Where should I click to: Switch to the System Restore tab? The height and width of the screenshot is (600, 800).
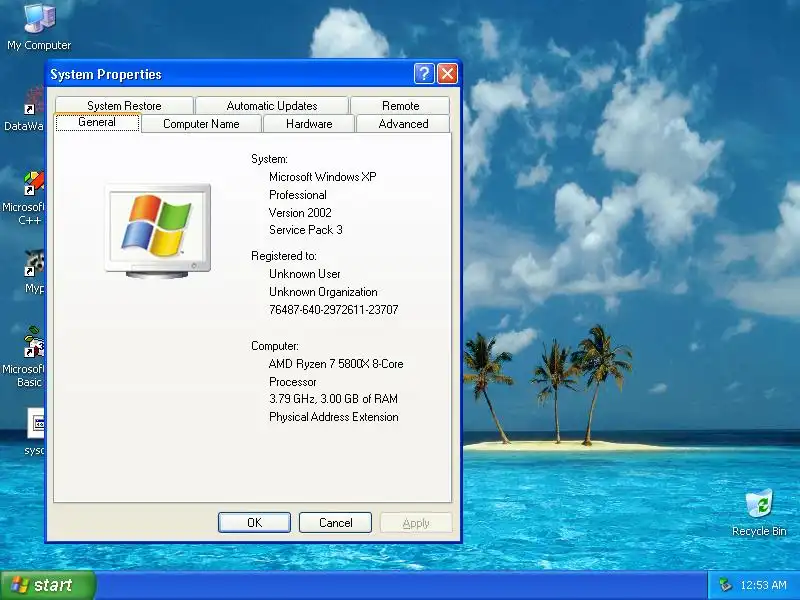point(124,106)
